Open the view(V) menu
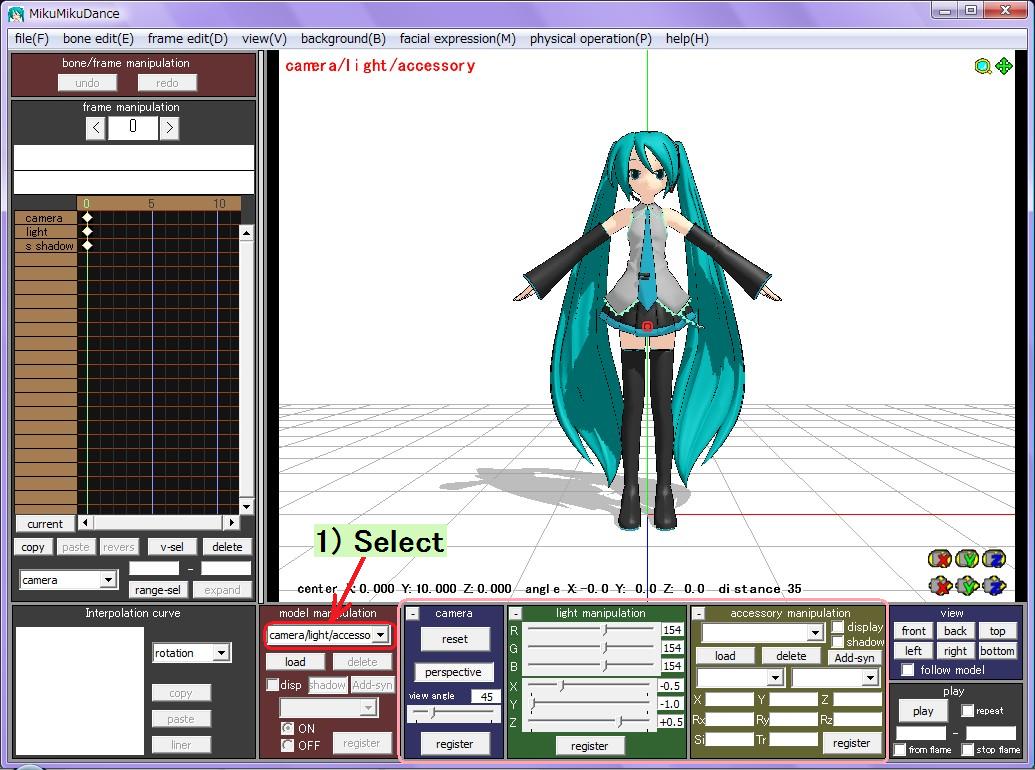1035x770 pixels. coord(264,39)
